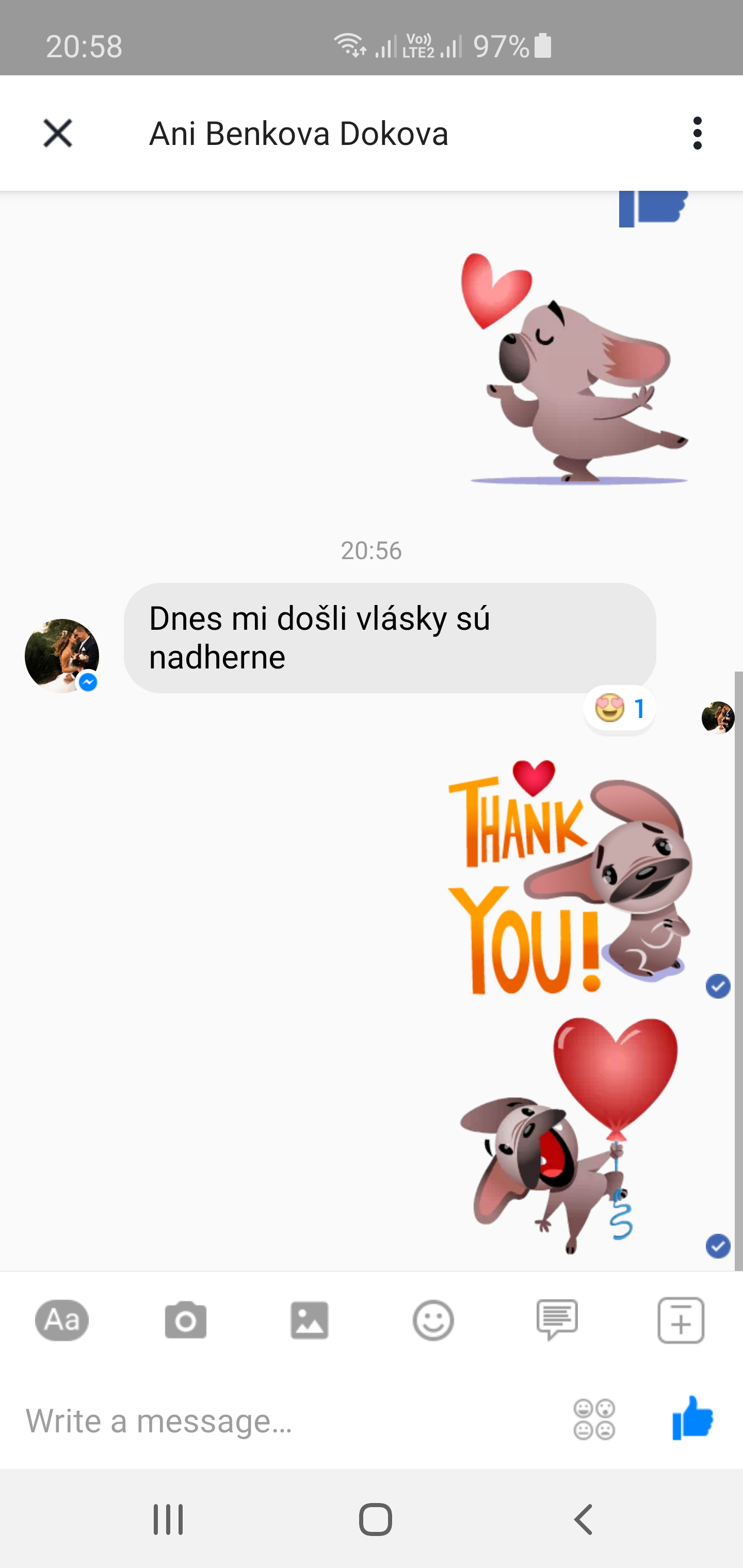Open the three-dot overflow menu

click(x=697, y=133)
